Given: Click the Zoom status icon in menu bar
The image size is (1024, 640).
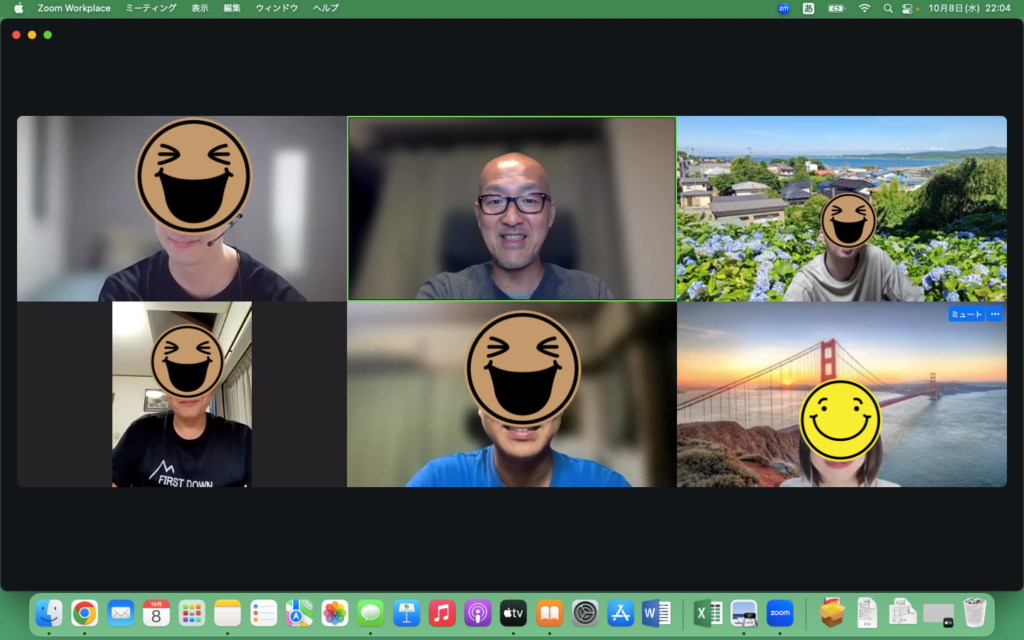Looking at the screenshot, I should coord(783,8).
